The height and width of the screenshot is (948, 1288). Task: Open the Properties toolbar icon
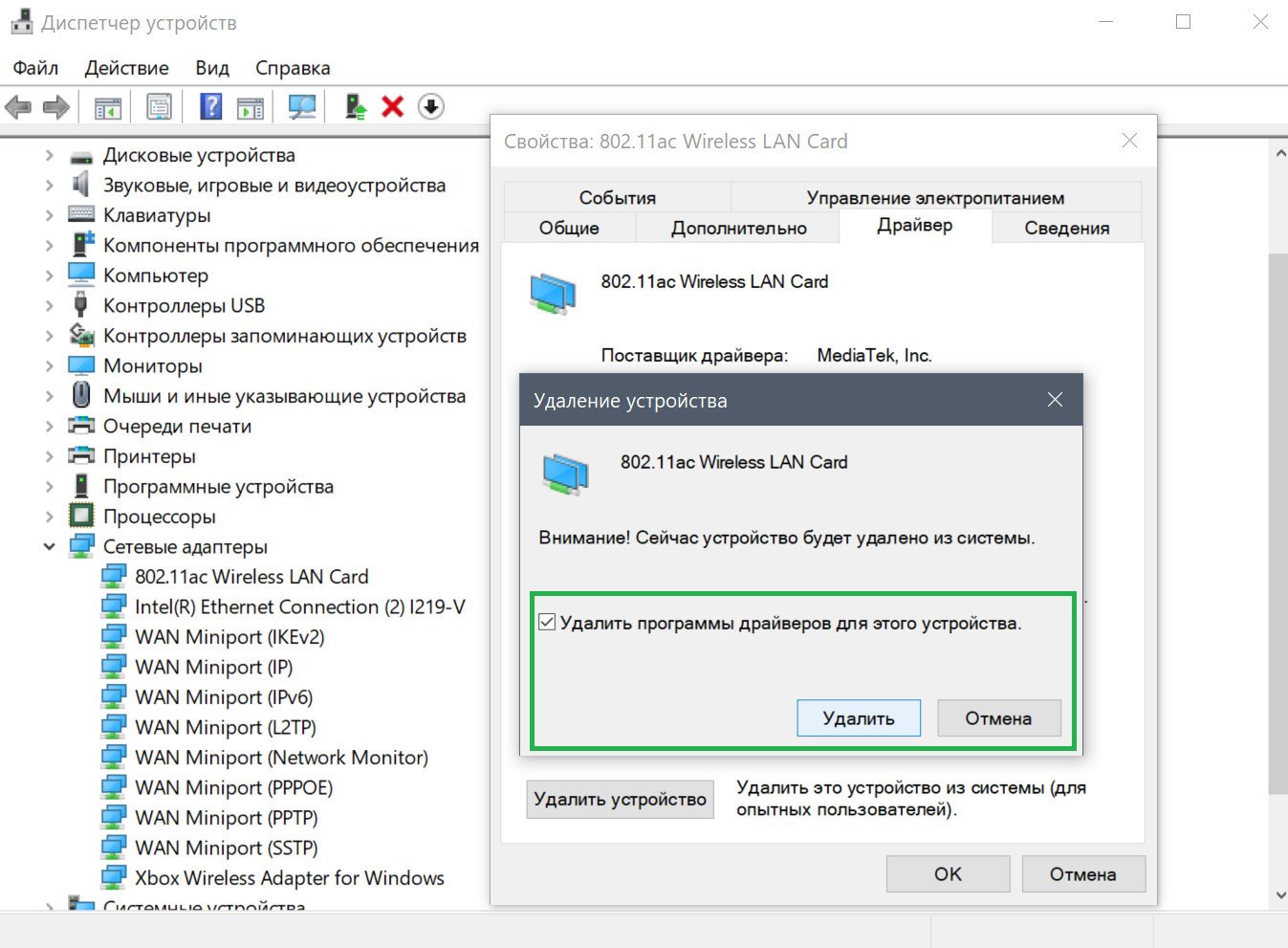pyautogui.click(x=160, y=107)
